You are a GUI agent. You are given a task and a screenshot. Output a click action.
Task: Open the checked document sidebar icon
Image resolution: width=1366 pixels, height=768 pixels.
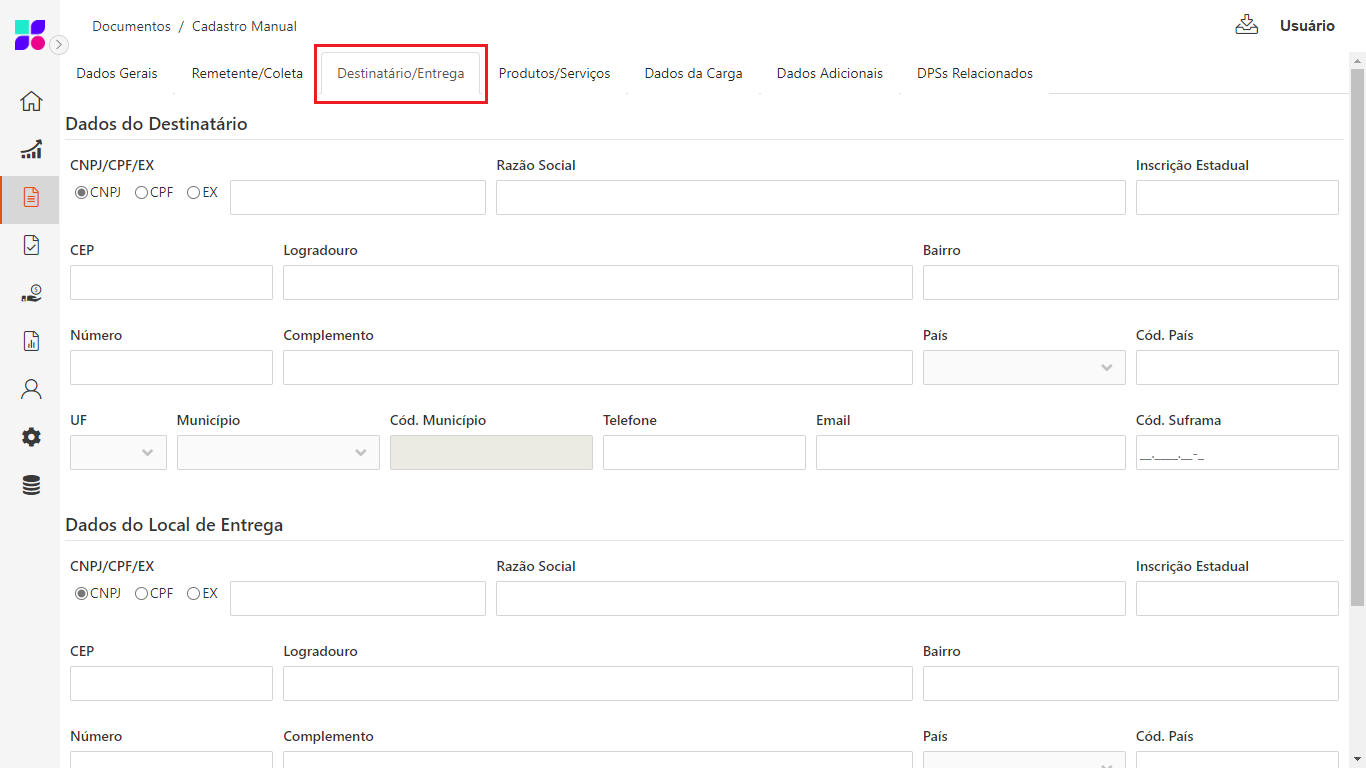pos(31,245)
